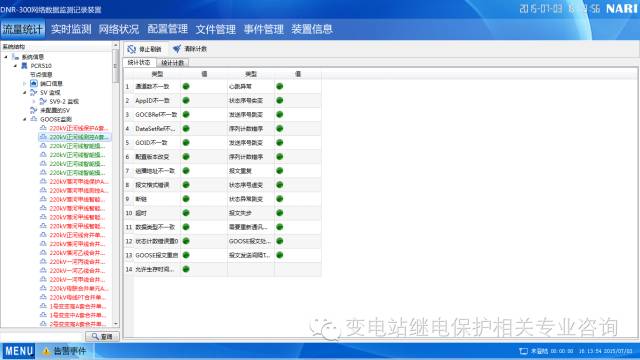Click the date and time display at top right
The height and width of the screenshot is (360, 640).
[560, 9]
